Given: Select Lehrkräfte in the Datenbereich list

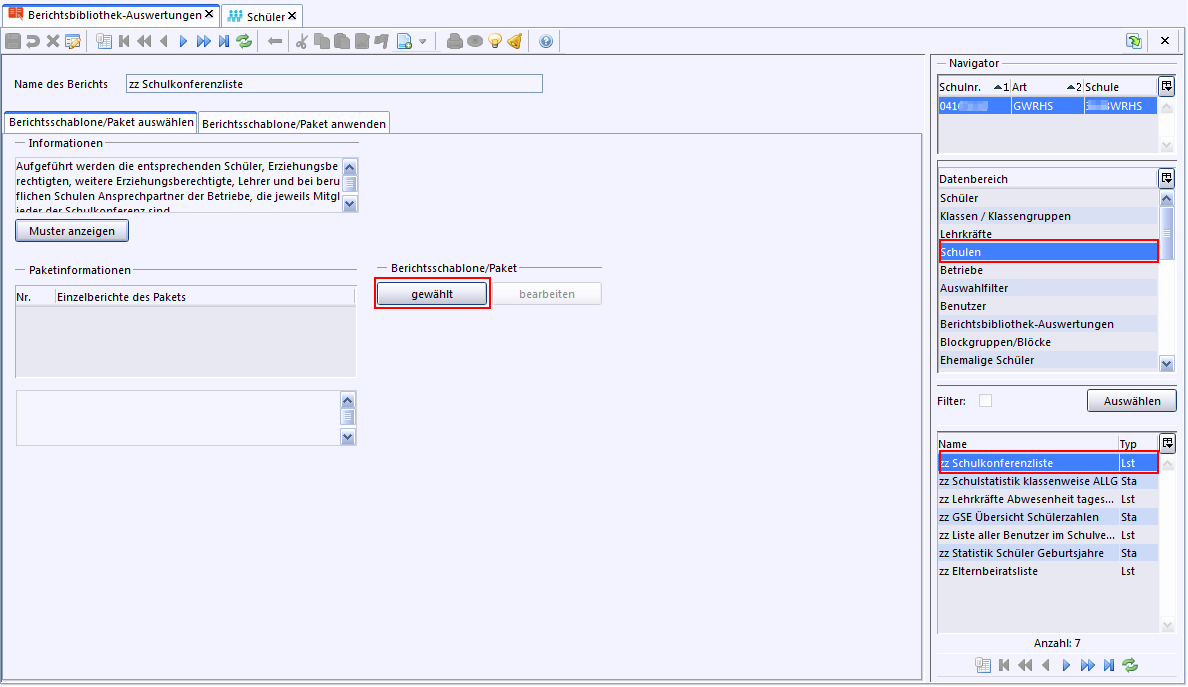Looking at the screenshot, I should (x=966, y=234).
